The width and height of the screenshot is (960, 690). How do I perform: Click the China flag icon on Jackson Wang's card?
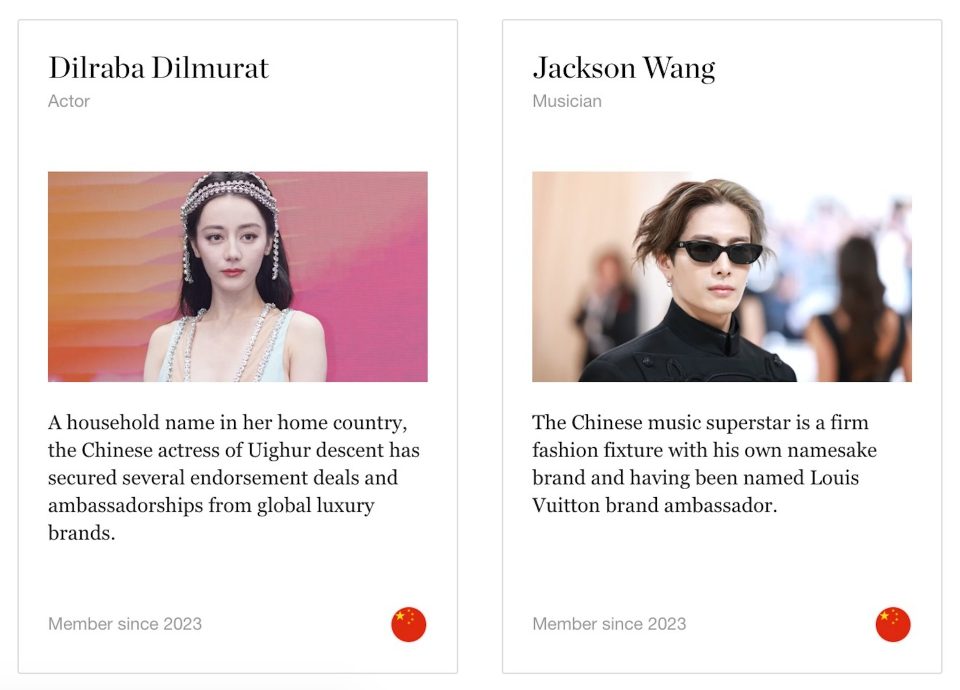point(893,624)
